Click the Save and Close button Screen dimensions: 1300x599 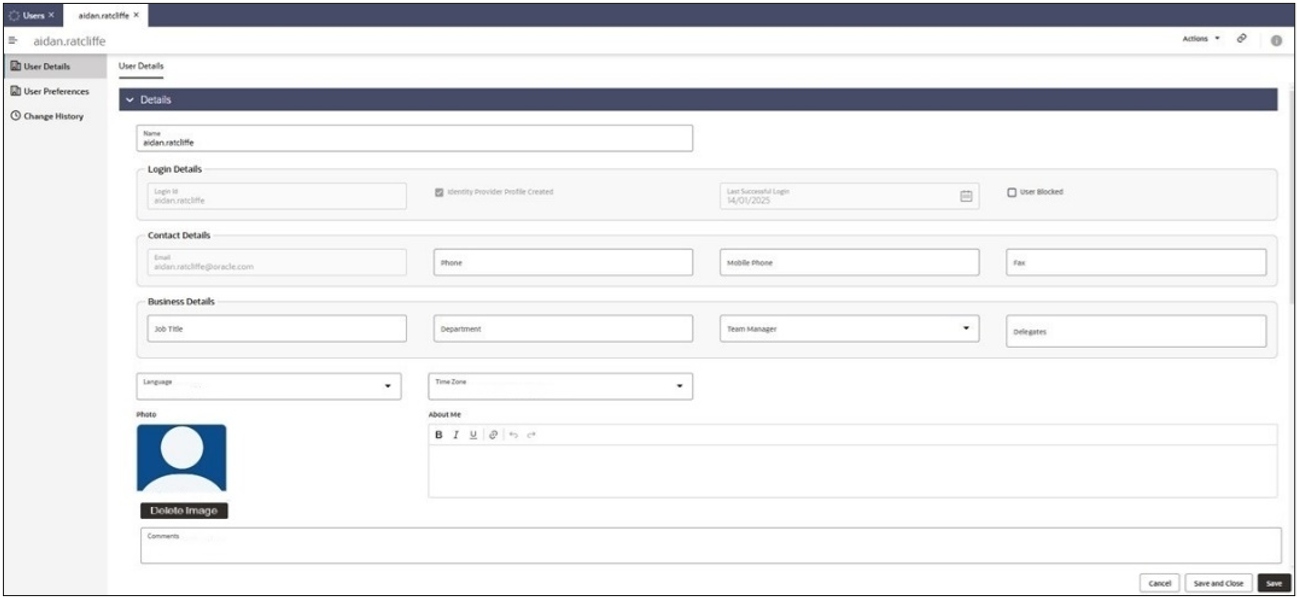click(x=1217, y=583)
